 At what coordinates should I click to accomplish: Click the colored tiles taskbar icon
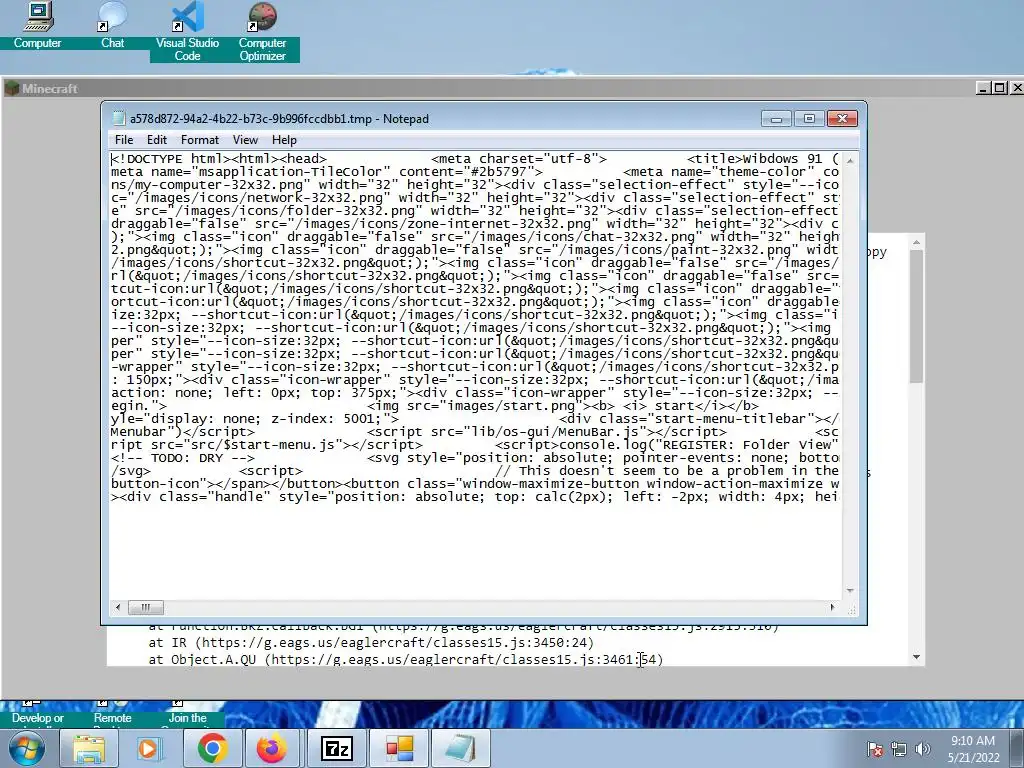399,748
